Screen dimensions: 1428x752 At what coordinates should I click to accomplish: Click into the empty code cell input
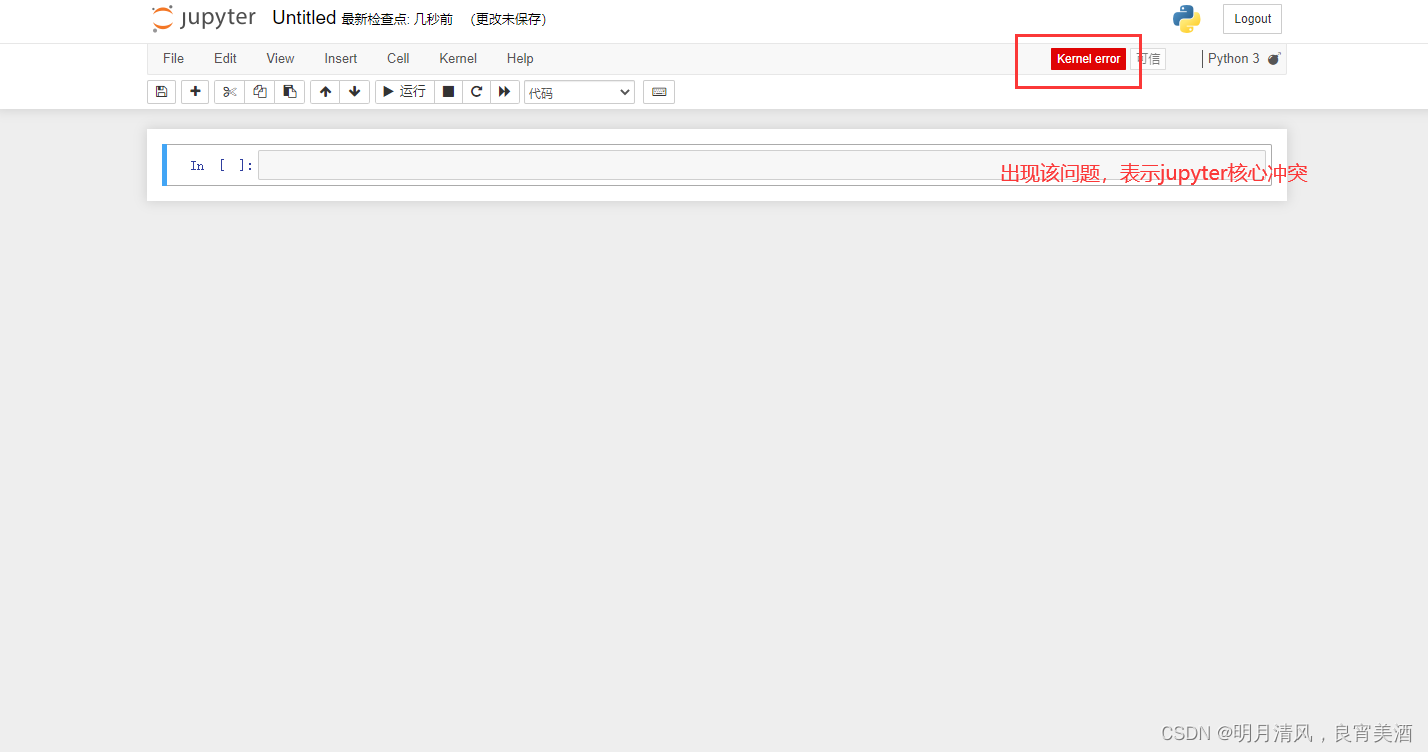click(x=762, y=165)
